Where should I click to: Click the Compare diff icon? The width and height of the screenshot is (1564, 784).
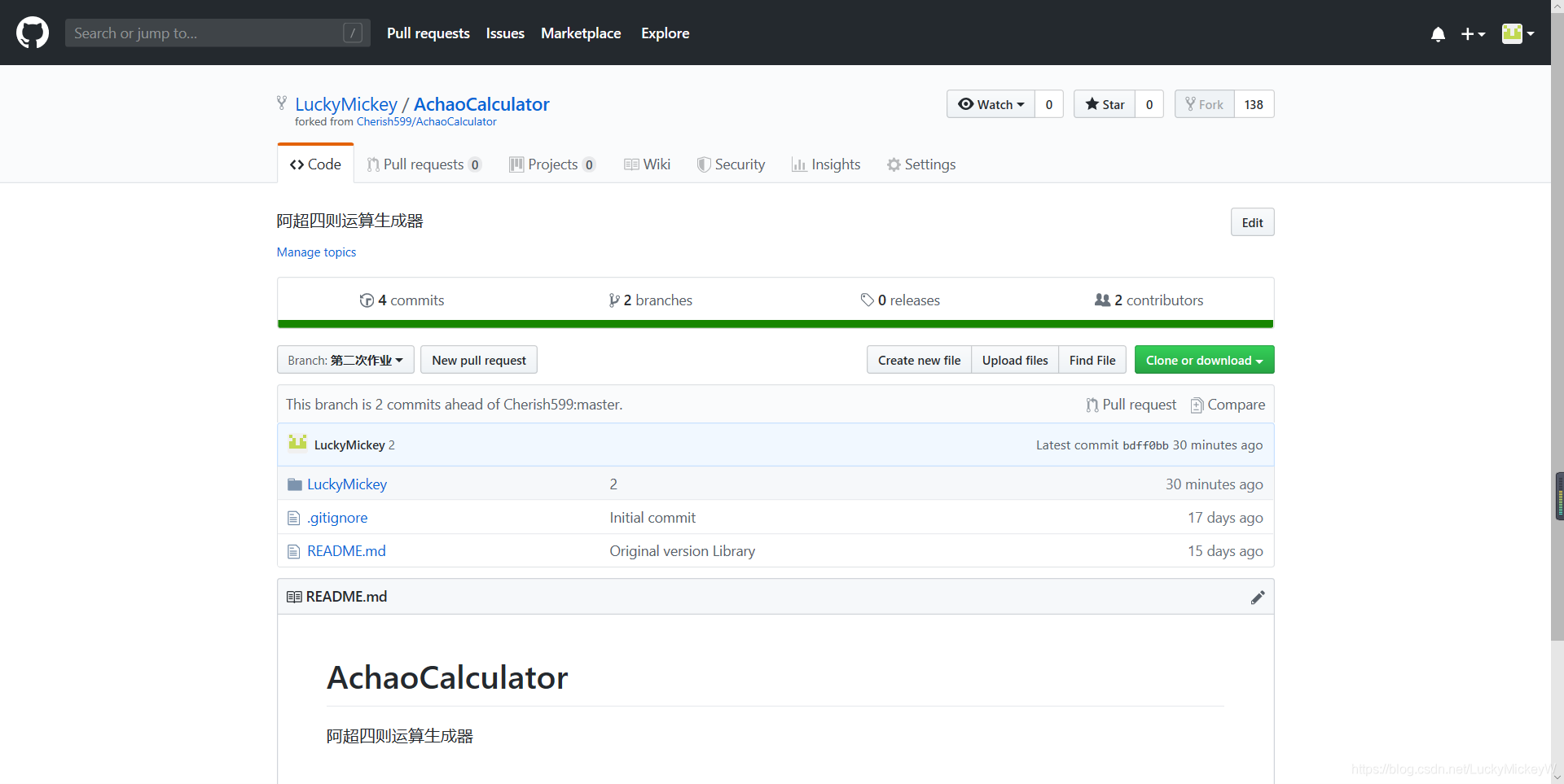pos(1197,405)
